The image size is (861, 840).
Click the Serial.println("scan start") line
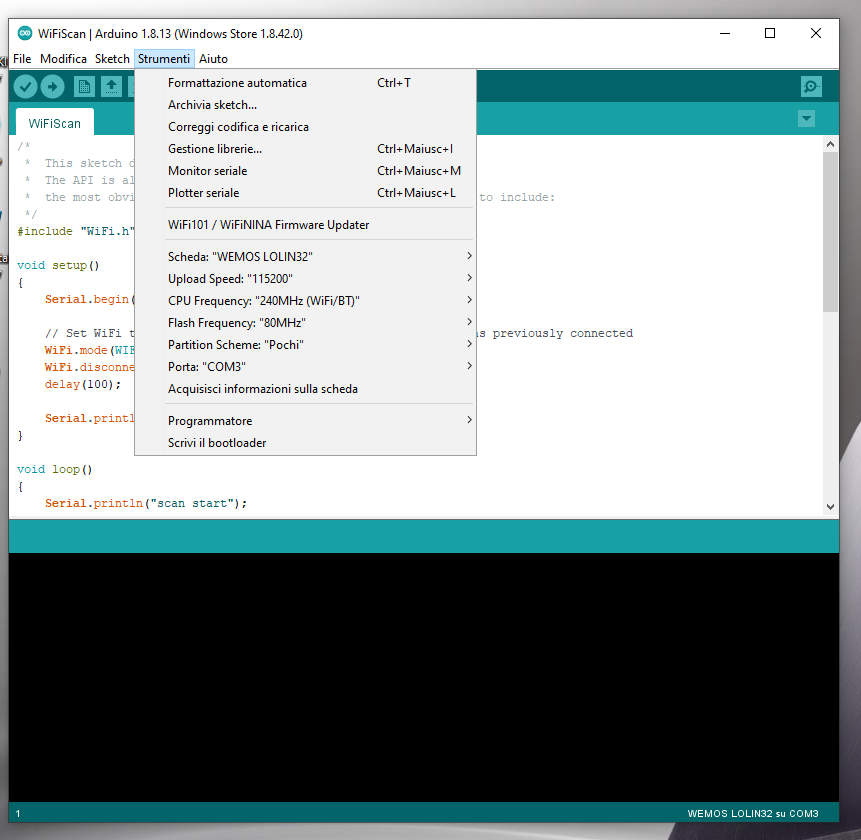[146, 503]
